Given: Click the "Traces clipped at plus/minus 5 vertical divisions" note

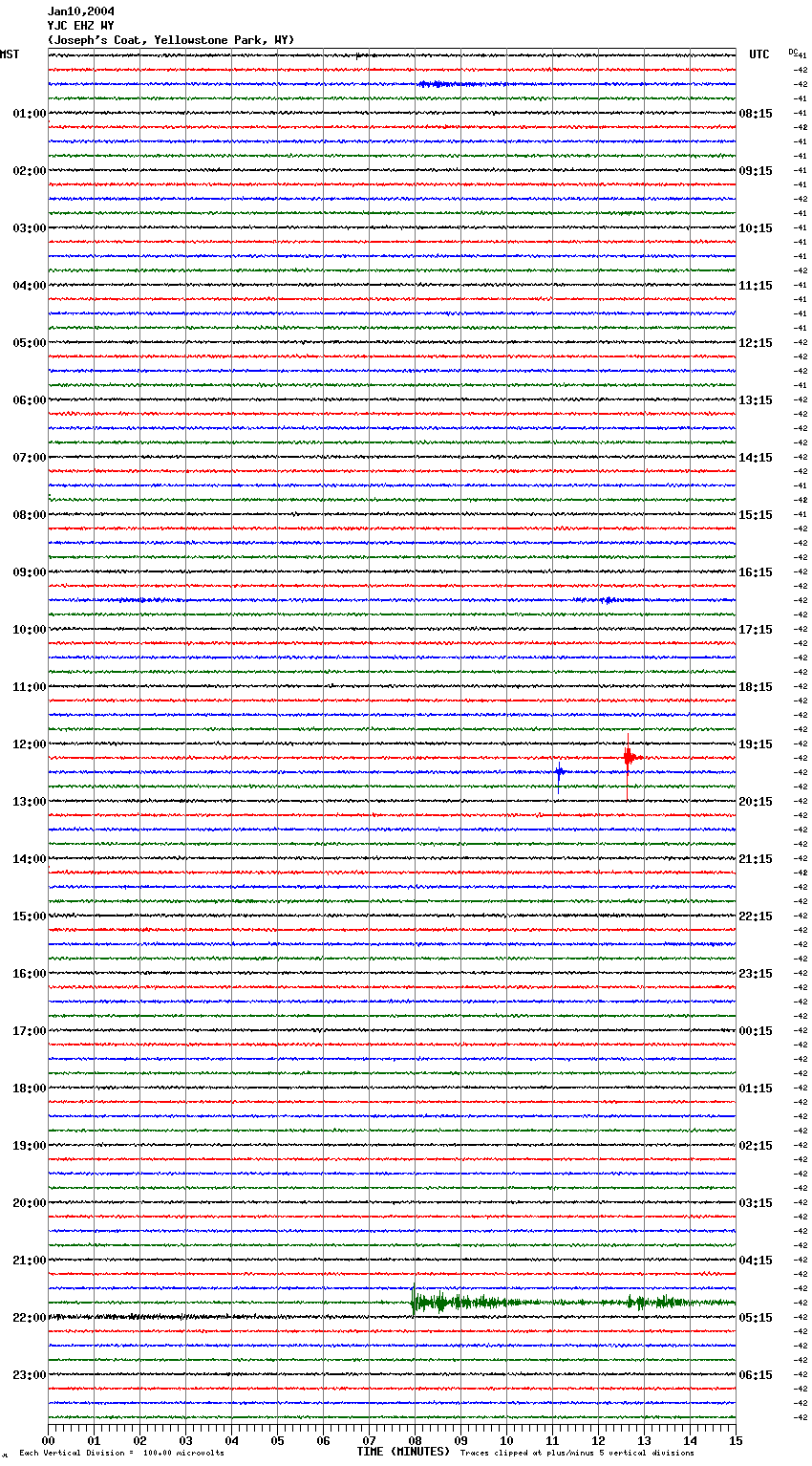Looking at the screenshot, I should 577,1454.
